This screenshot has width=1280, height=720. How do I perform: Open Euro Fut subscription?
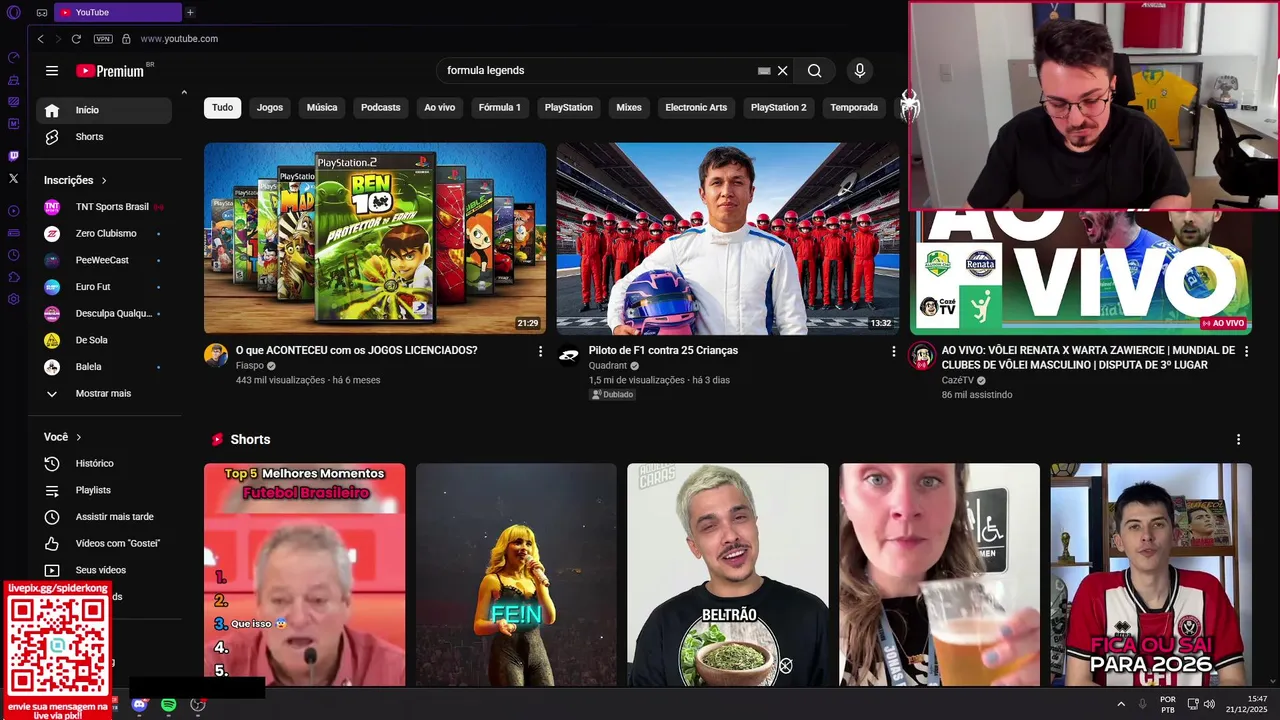104,287
